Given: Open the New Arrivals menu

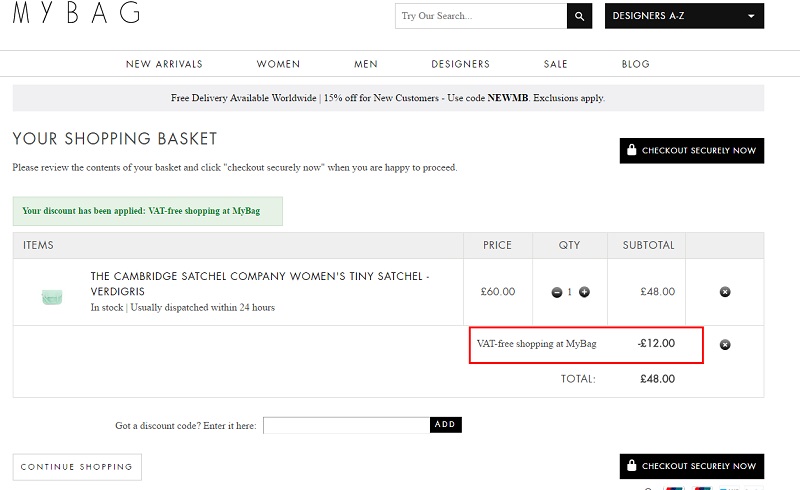Looking at the screenshot, I should [x=164, y=64].
